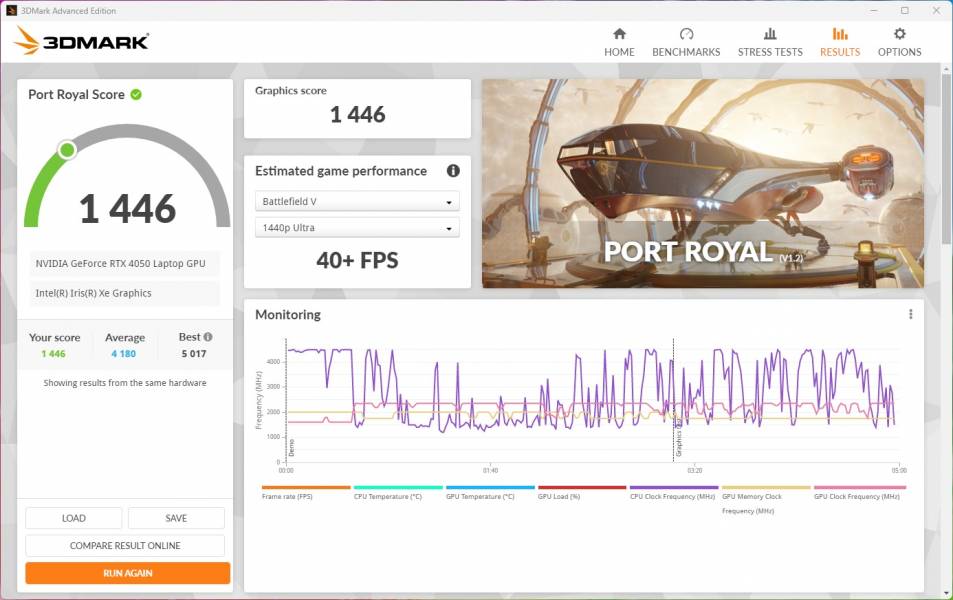Image resolution: width=953 pixels, height=600 pixels.
Task: Toggle GPU Temperature legend swatch
Action: coord(490,488)
